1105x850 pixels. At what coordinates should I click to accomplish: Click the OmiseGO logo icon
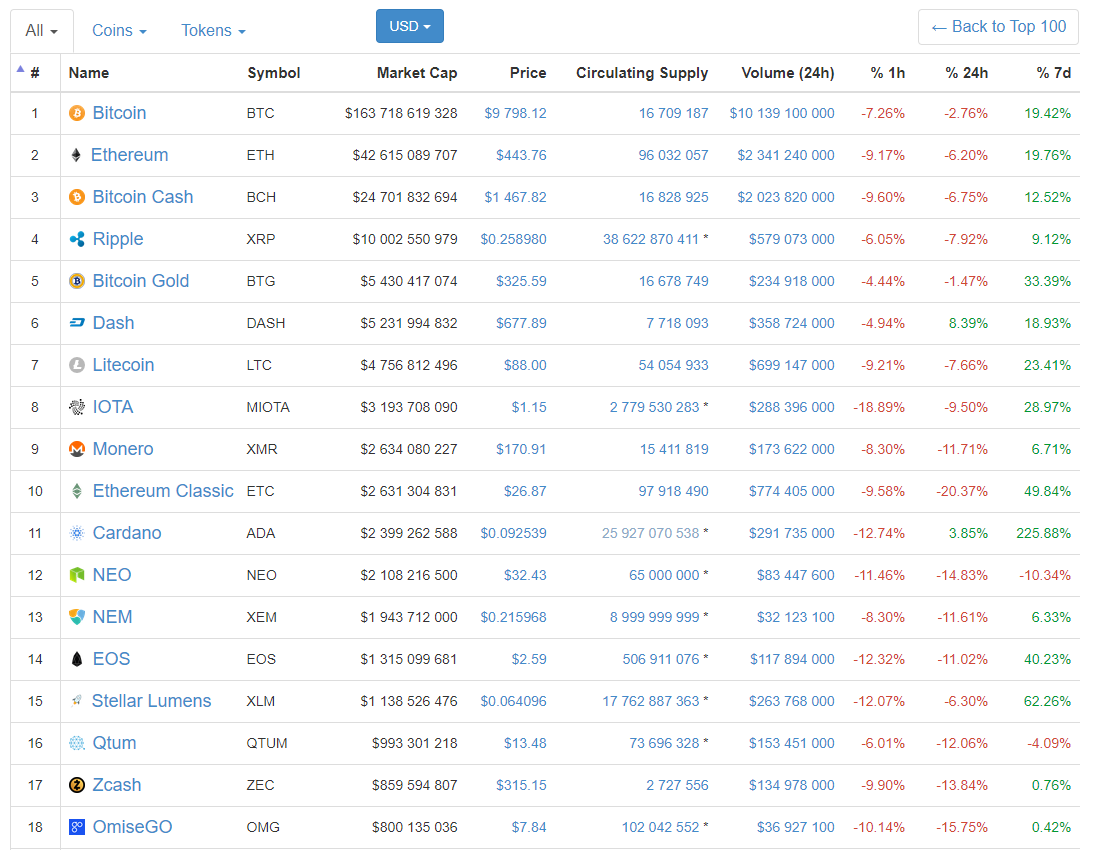pos(77,827)
